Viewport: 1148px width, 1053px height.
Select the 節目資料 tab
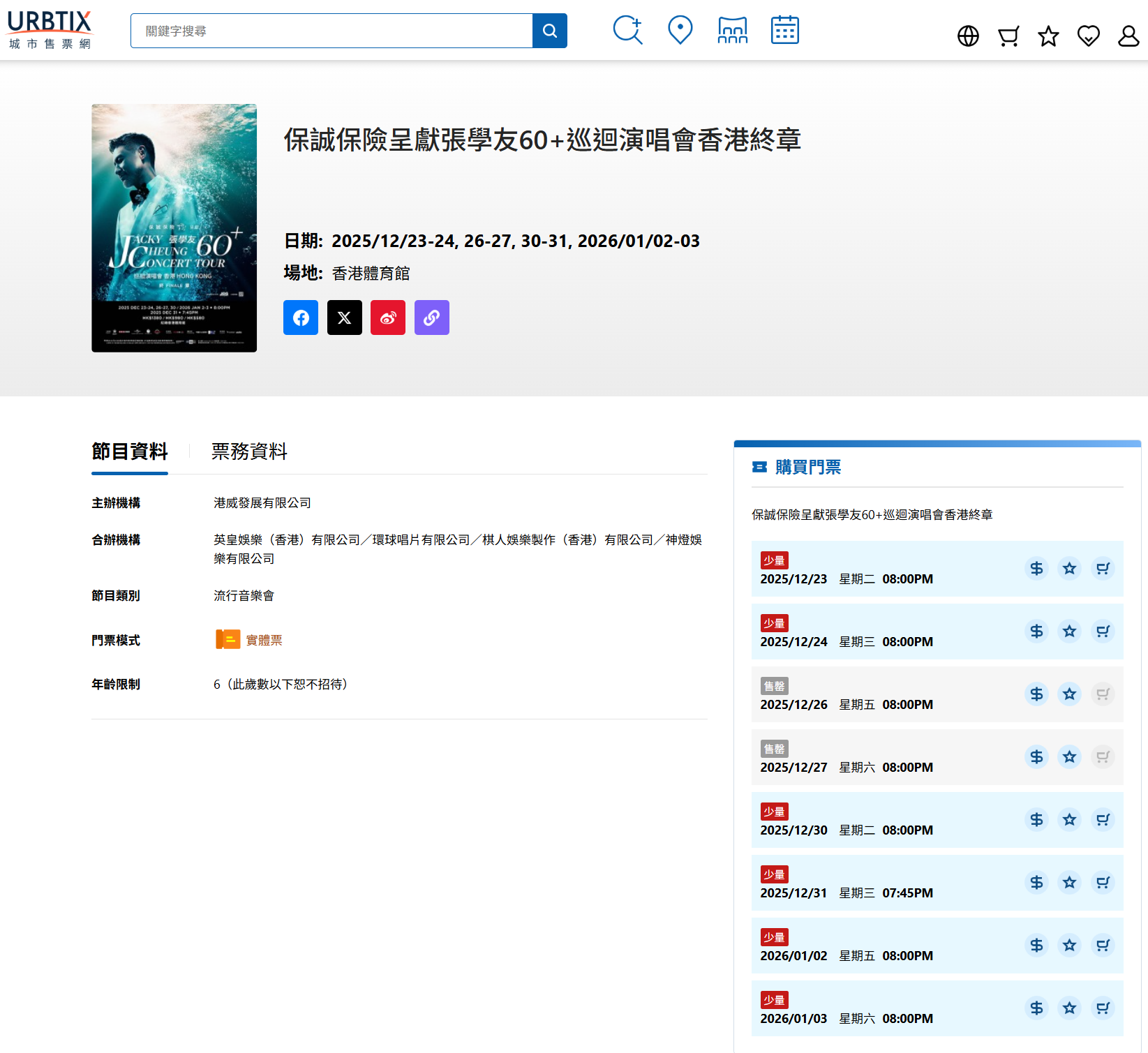point(130,451)
